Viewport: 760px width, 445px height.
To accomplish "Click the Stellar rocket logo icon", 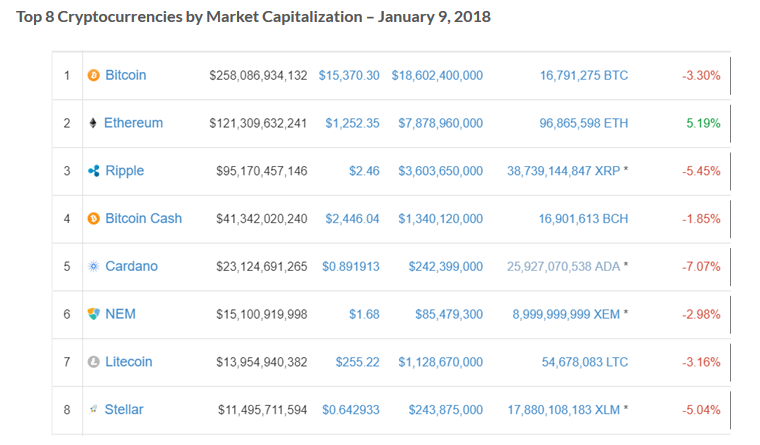I will pos(93,410).
